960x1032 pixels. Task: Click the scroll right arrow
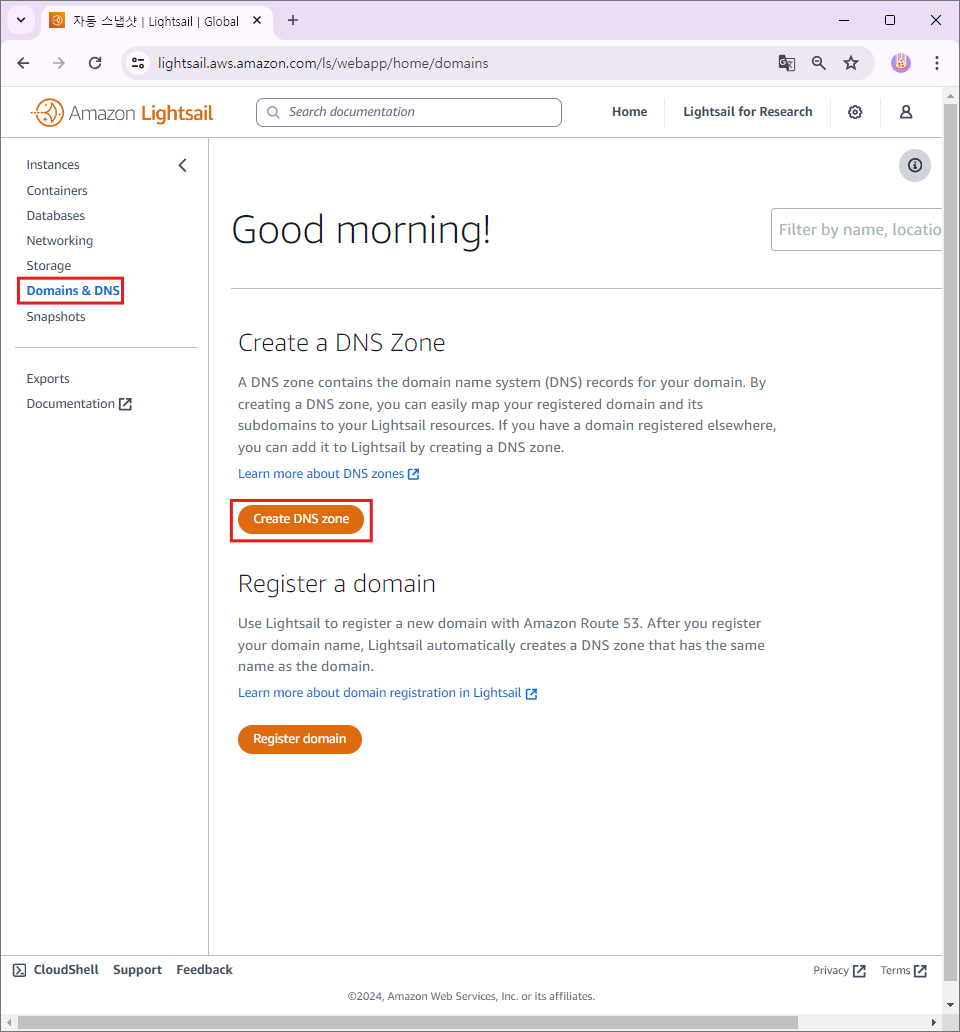tap(934, 1022)
